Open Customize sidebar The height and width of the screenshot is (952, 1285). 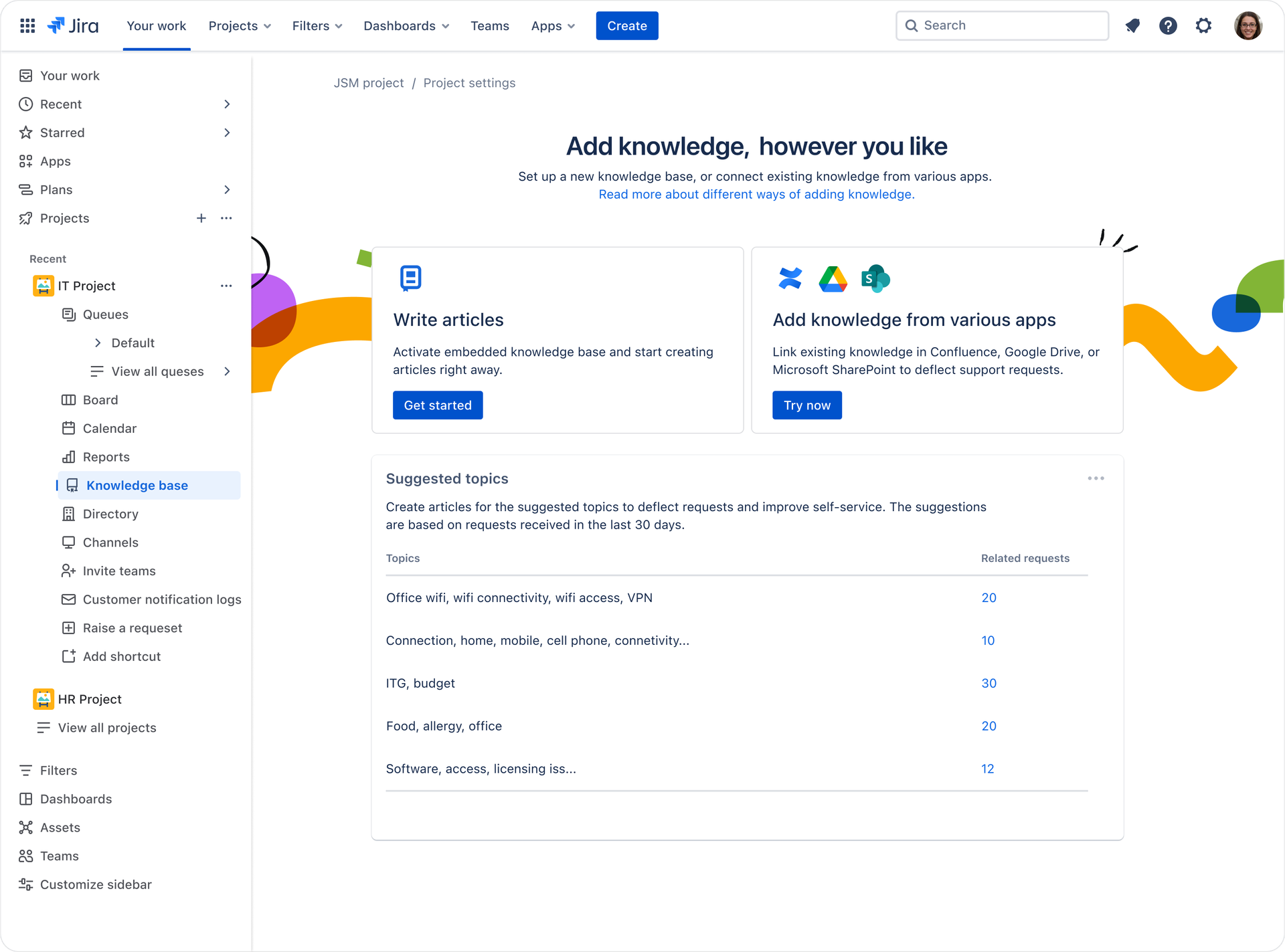point(85,884)
